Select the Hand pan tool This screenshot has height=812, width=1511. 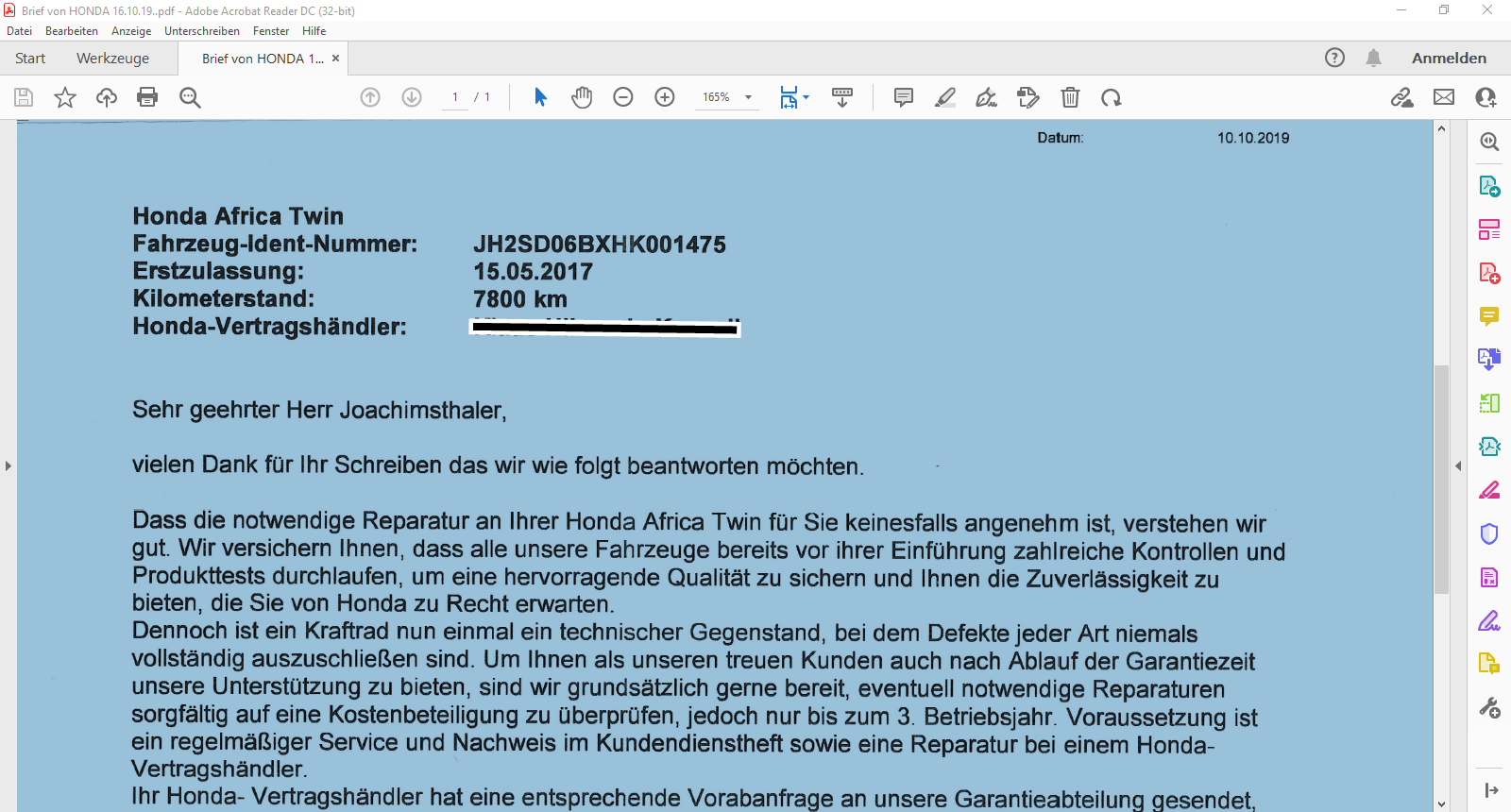(582, 97)
